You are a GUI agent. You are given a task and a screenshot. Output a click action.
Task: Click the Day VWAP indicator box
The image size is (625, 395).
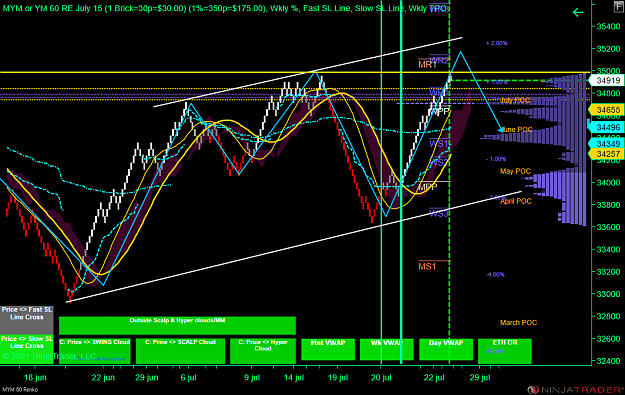446,350
